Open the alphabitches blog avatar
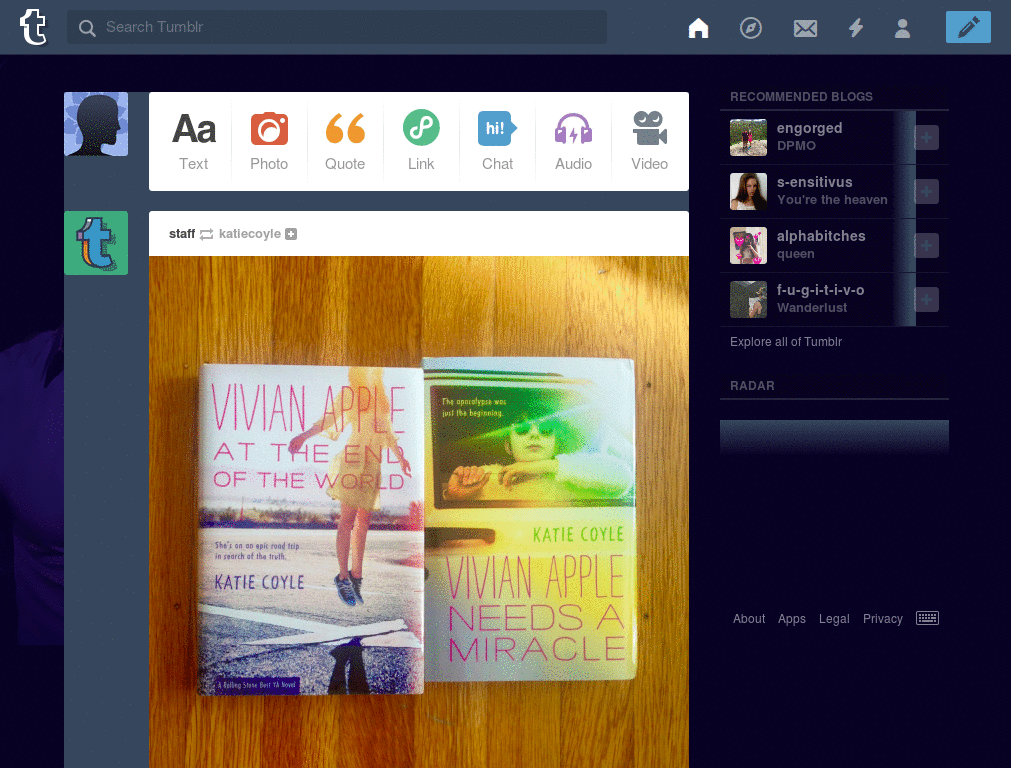This screenshot has width=1024, height=768. pos(748,246)
